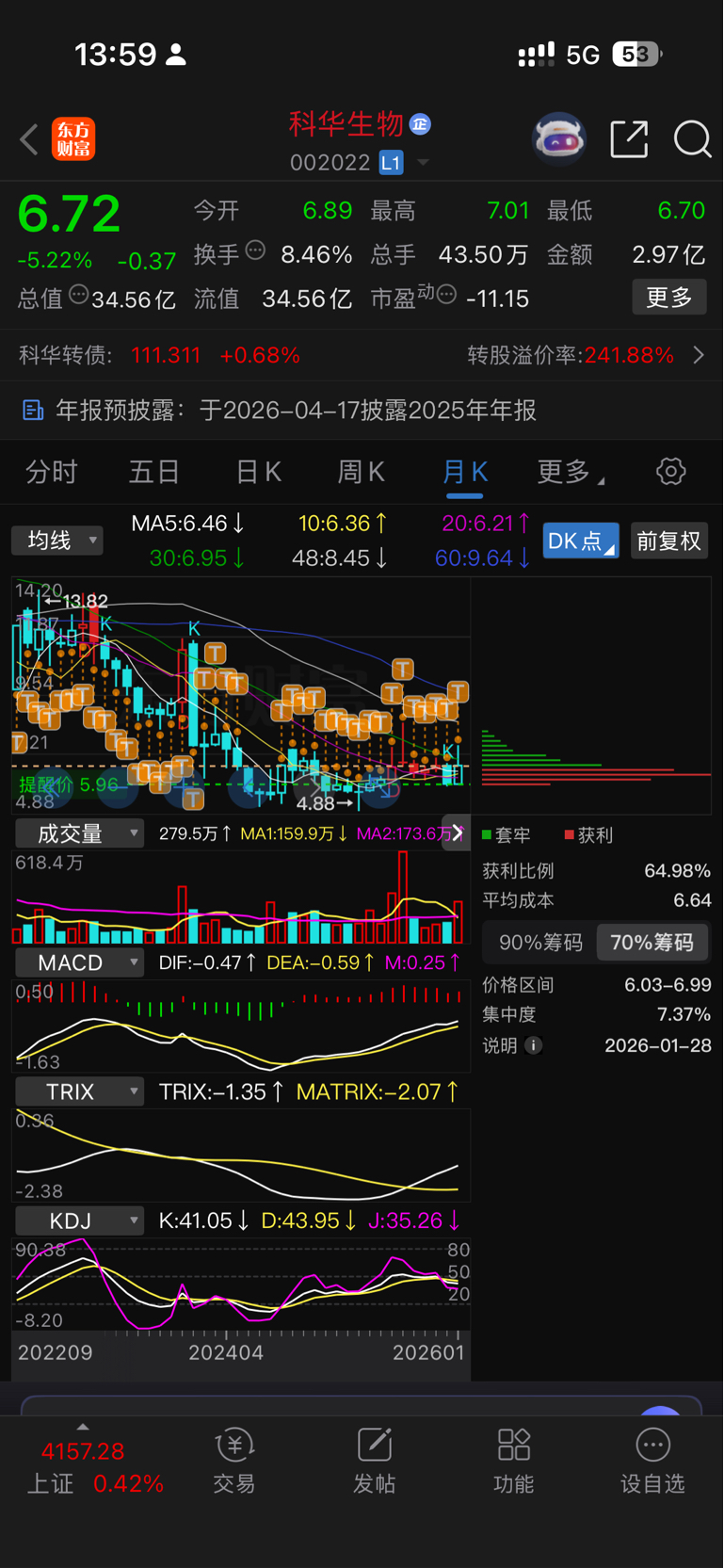Tap the 获利 red legend marker
This screenshot has width=724, height=1568.
[569, 835]
